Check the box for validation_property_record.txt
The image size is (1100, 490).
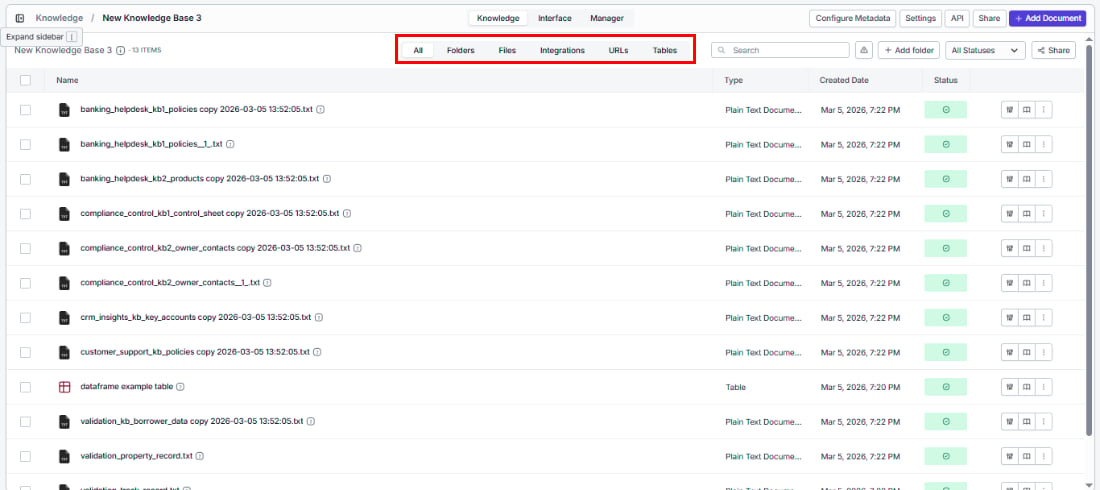coord(25,456)
